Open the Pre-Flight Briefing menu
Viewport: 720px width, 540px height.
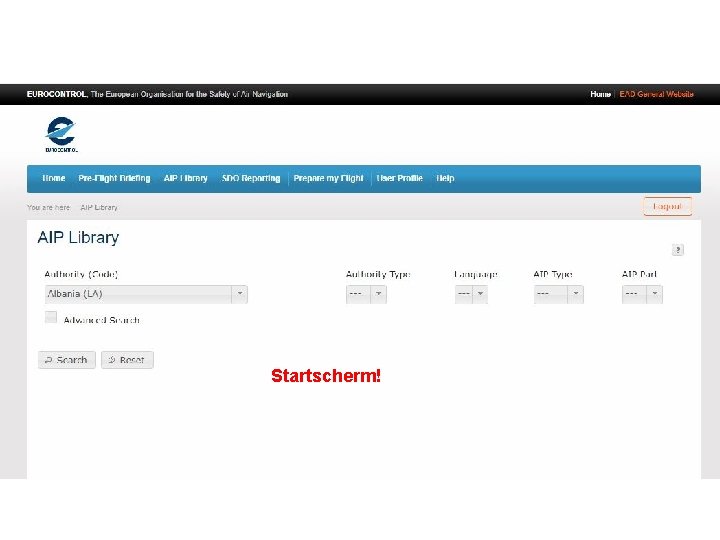pos(114,178)
